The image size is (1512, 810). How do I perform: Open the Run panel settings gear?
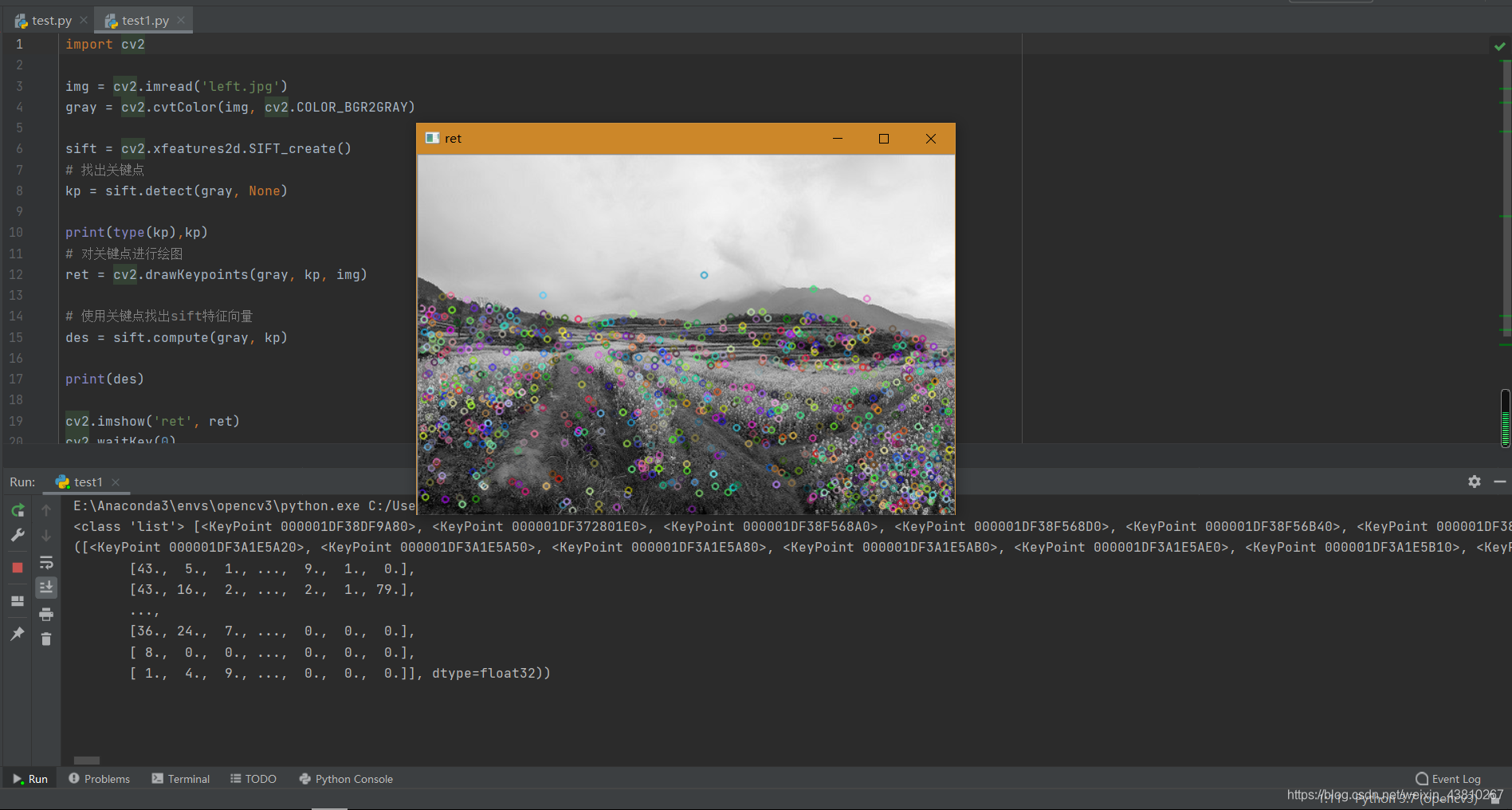(x=1474, y=482)
